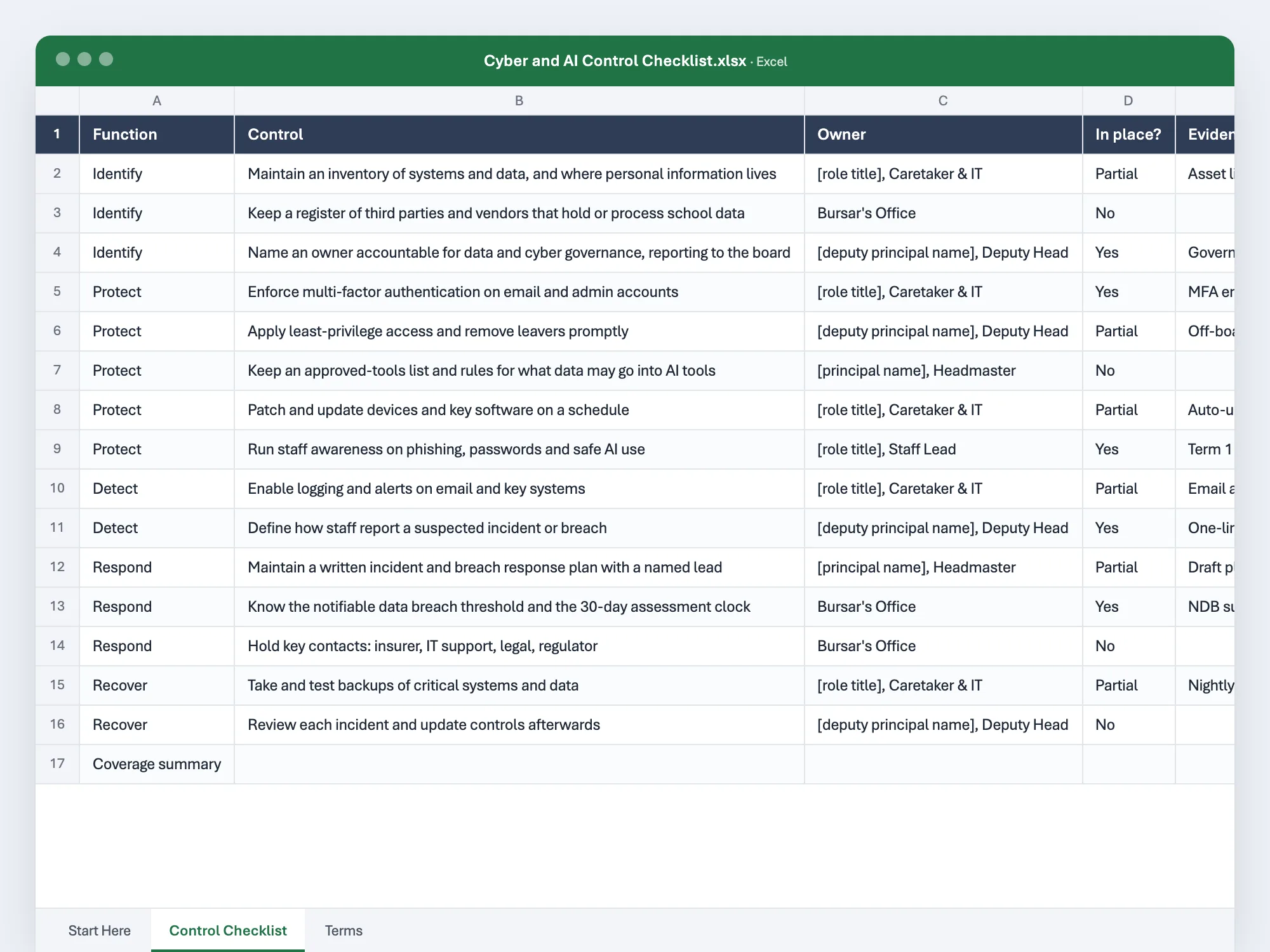Click the Function header cell
Image resolution: width=1270 pixels, height=952 pixels.
click(x=157, y=134)
